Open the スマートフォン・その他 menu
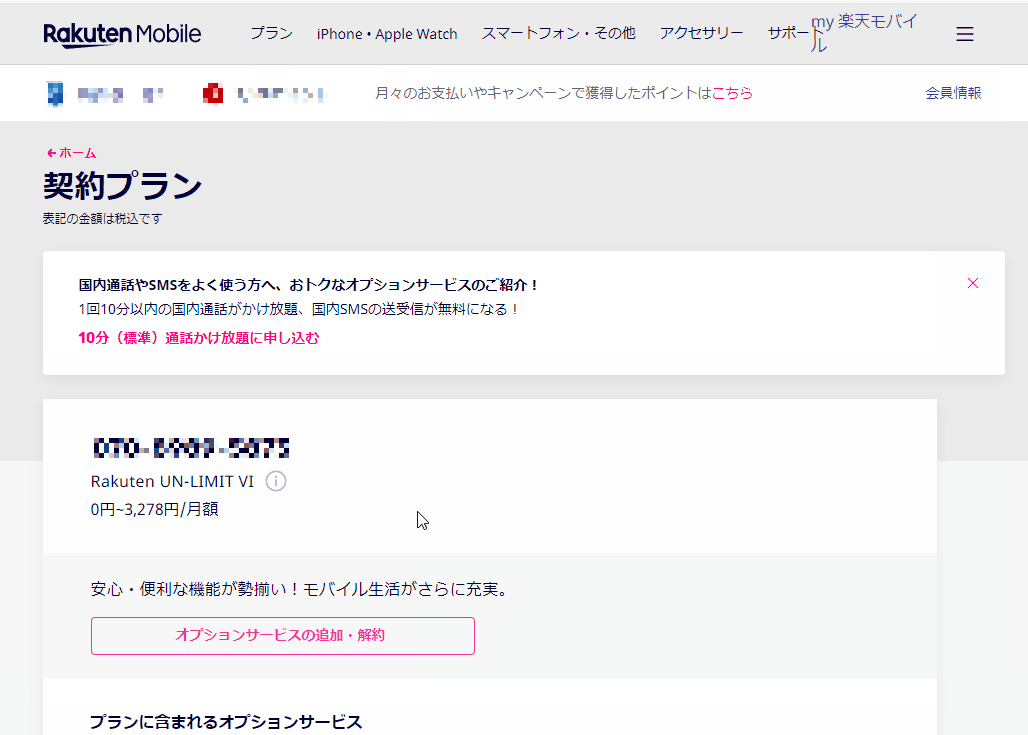The width and height of the screenshot is (1028, 735). (x=559, y=33)
